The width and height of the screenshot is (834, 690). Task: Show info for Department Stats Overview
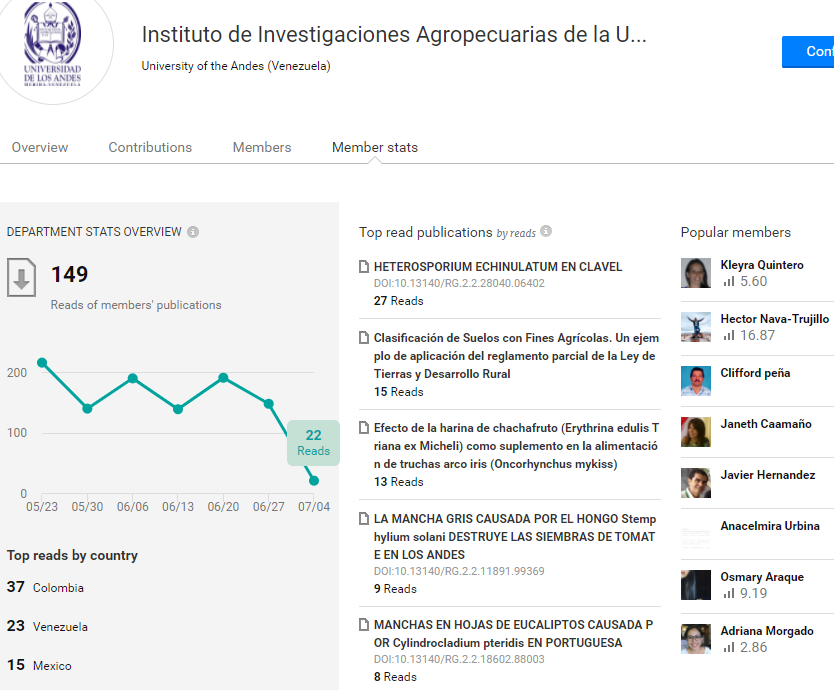(193, 232)
